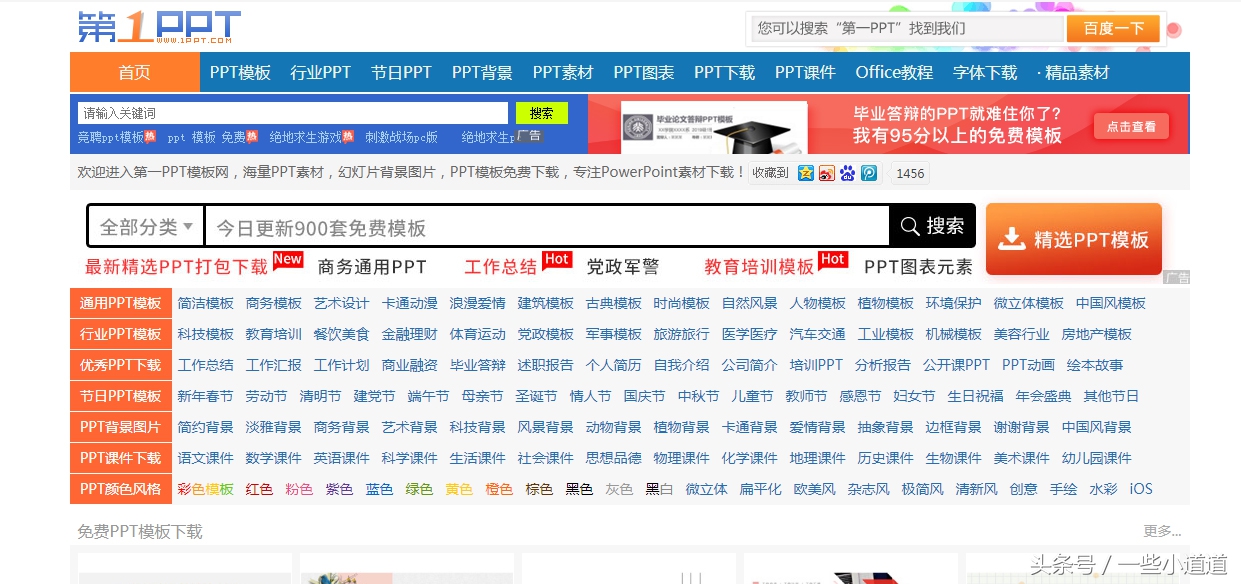Screen dimensions: 1241x584
Task: Switch to the 节日PPT navigation tab
Action: [x=401, y=72]
